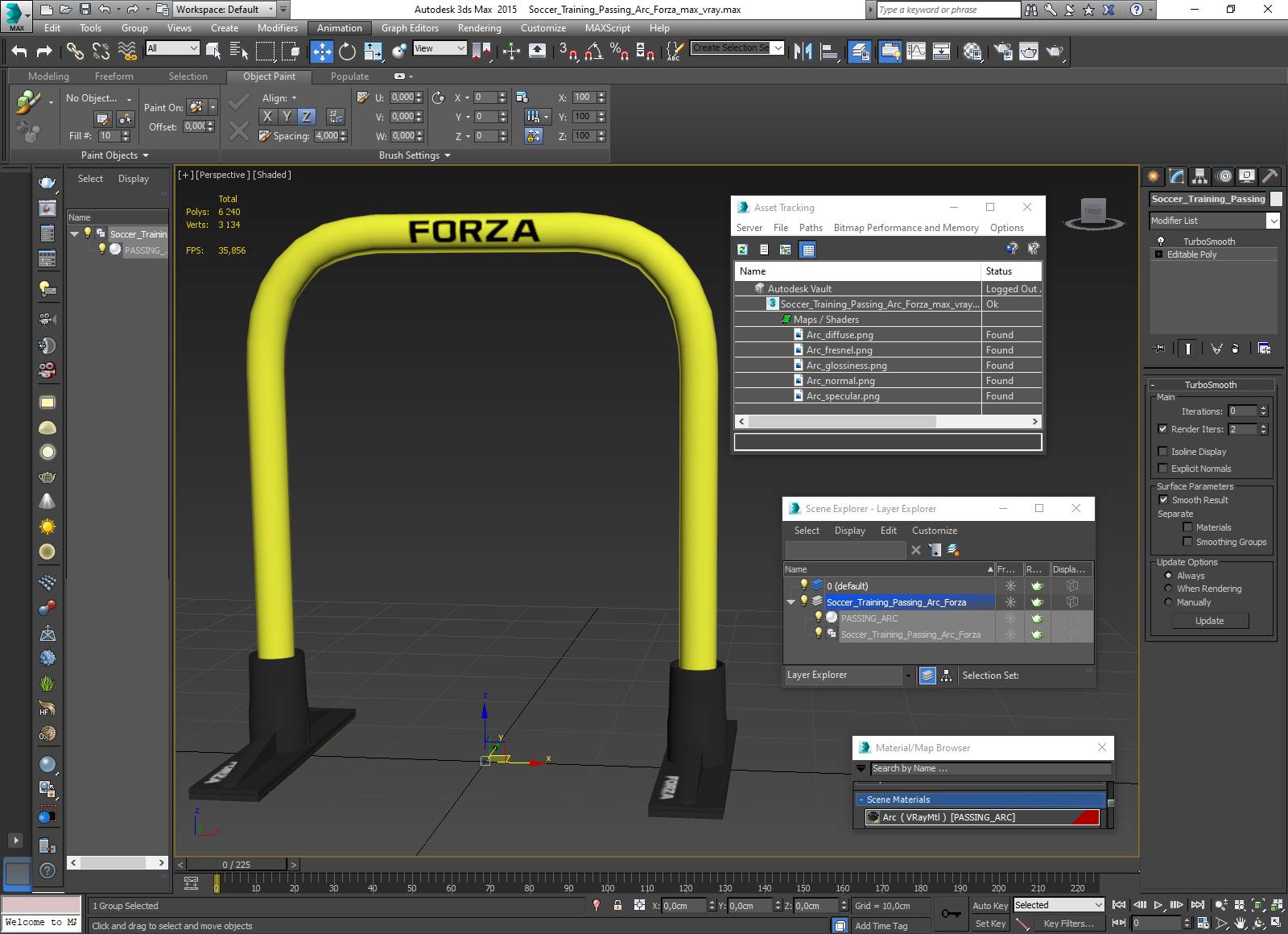Enable Separate by Smoothing Groups checkbox
1288x934 pixels.
click(1187, 542)
